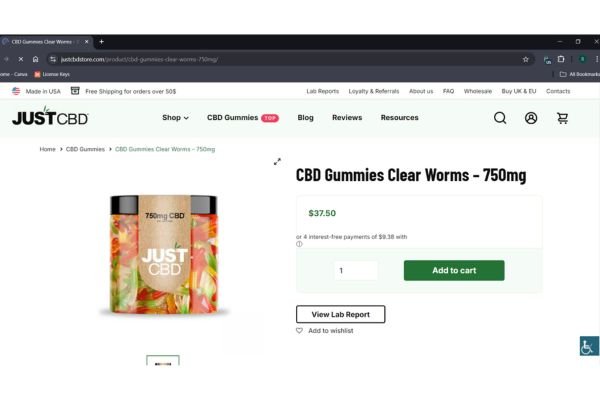Click the Add to cart button
Screen dimensions: 600x400
(454, 270)
